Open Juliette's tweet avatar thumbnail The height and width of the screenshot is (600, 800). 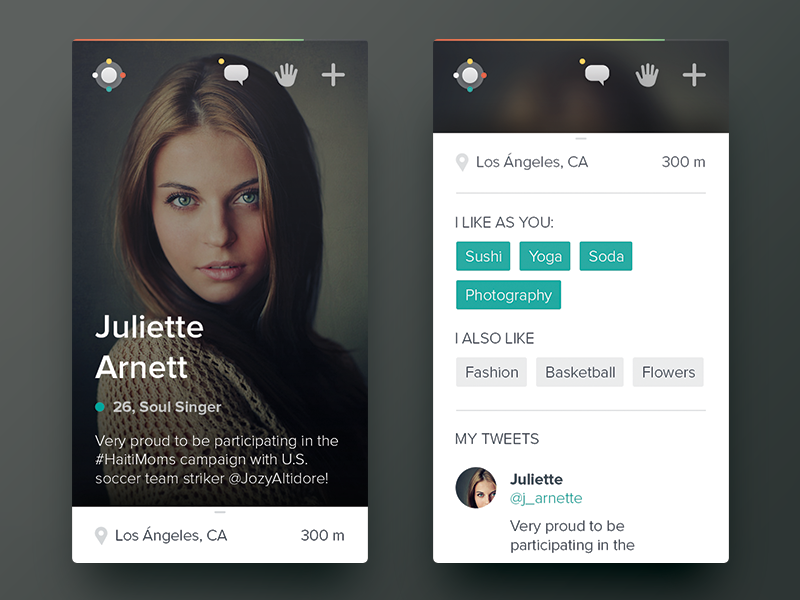tap(476, 488)
